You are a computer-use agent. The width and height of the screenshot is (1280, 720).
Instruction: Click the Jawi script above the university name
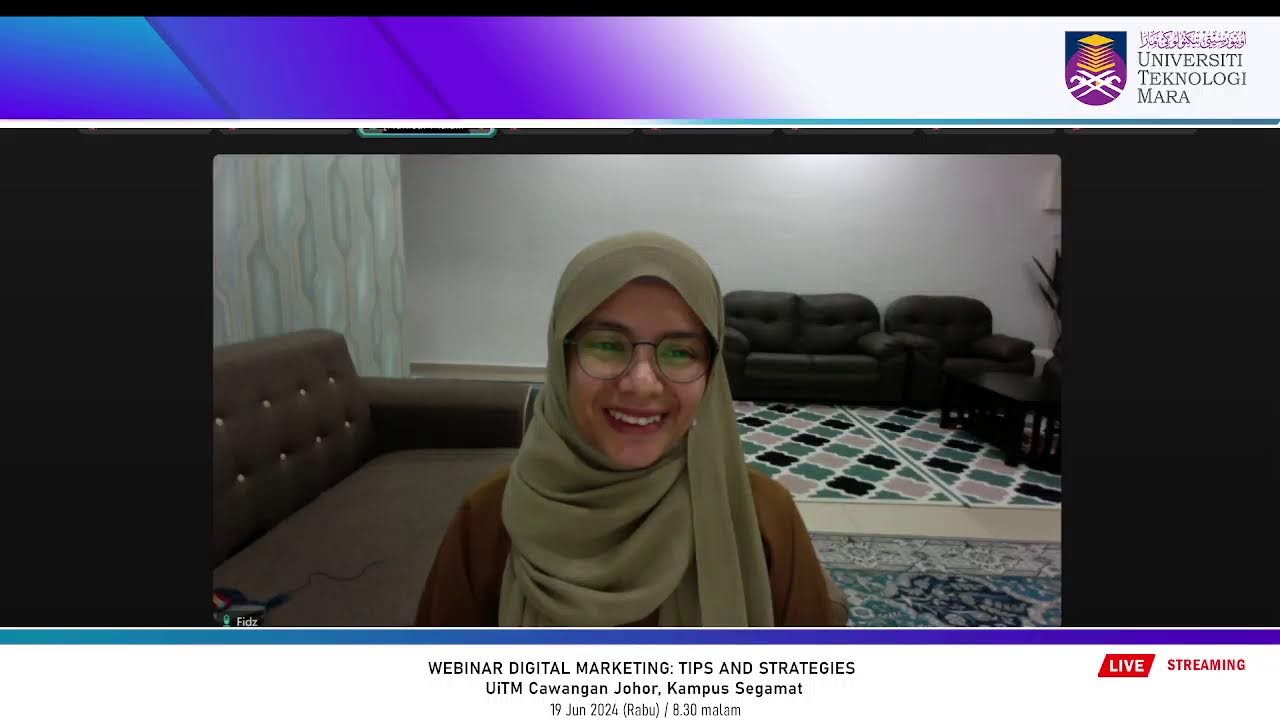(x=1192, y=40)
